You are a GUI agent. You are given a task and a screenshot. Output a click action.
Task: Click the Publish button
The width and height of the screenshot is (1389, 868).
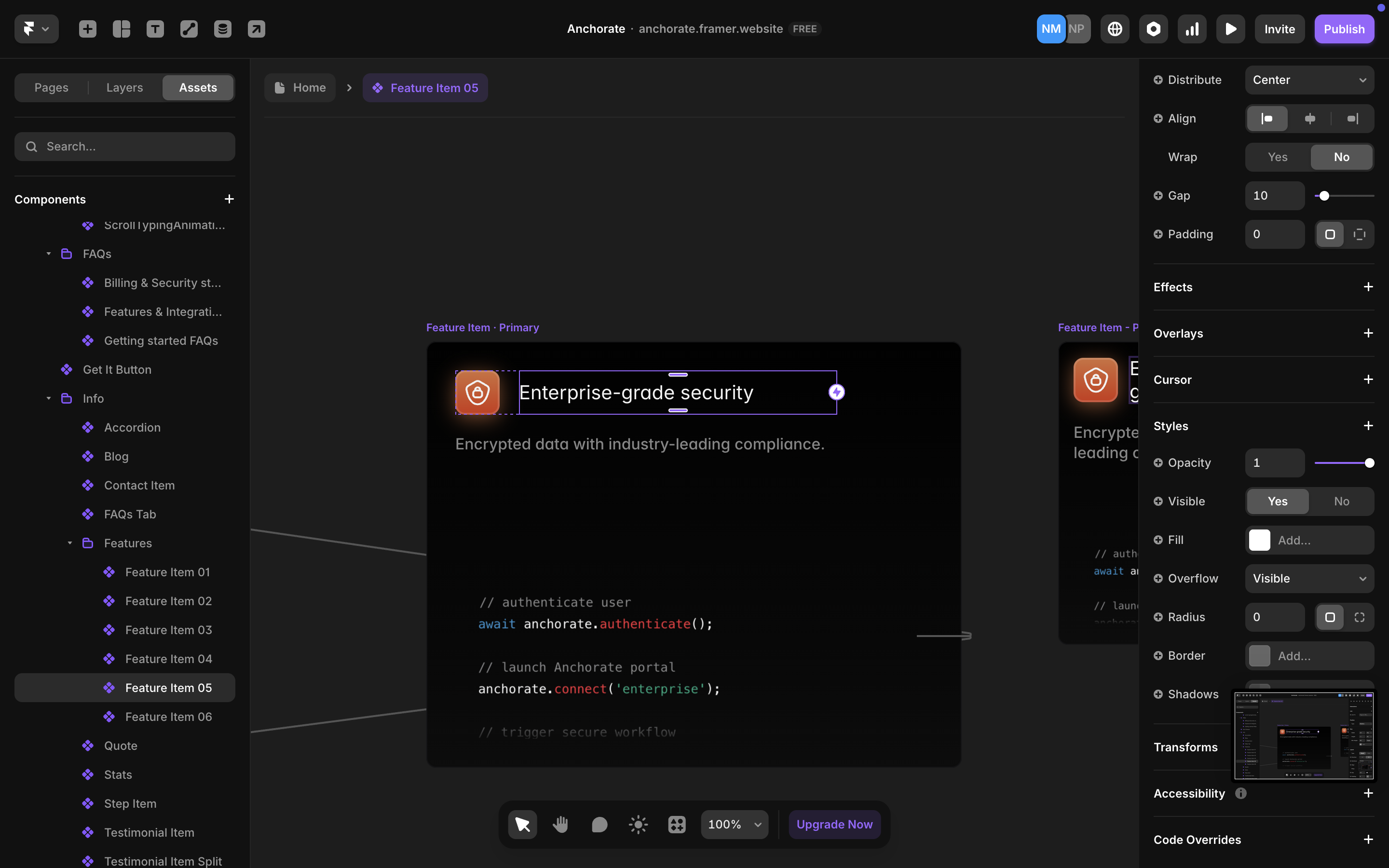point(1344,29)
